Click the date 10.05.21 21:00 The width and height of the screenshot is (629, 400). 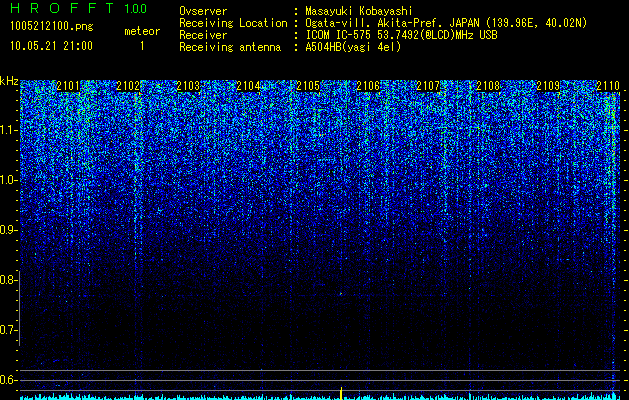tap(51, 45)
